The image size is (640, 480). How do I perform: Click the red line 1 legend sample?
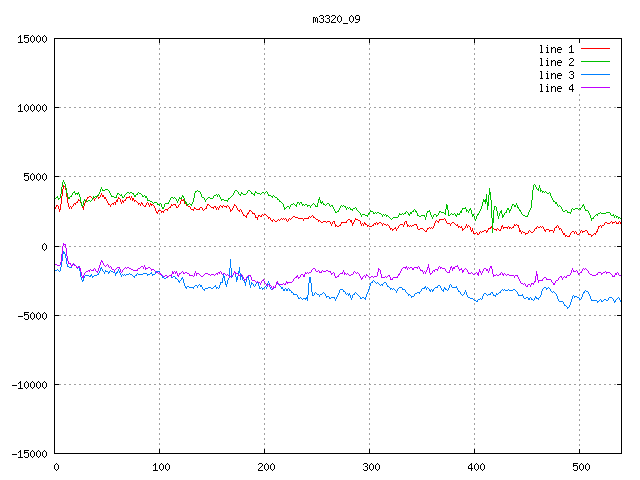click(x=595, y=49)
